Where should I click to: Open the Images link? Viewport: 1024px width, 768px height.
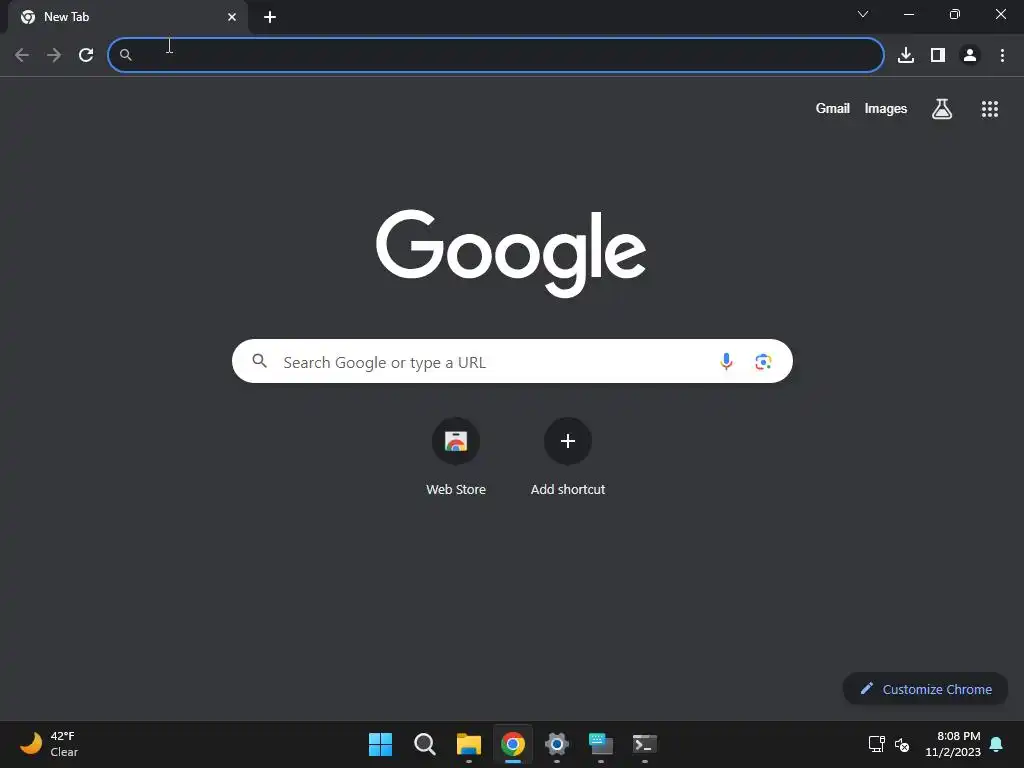click(886, 108)
